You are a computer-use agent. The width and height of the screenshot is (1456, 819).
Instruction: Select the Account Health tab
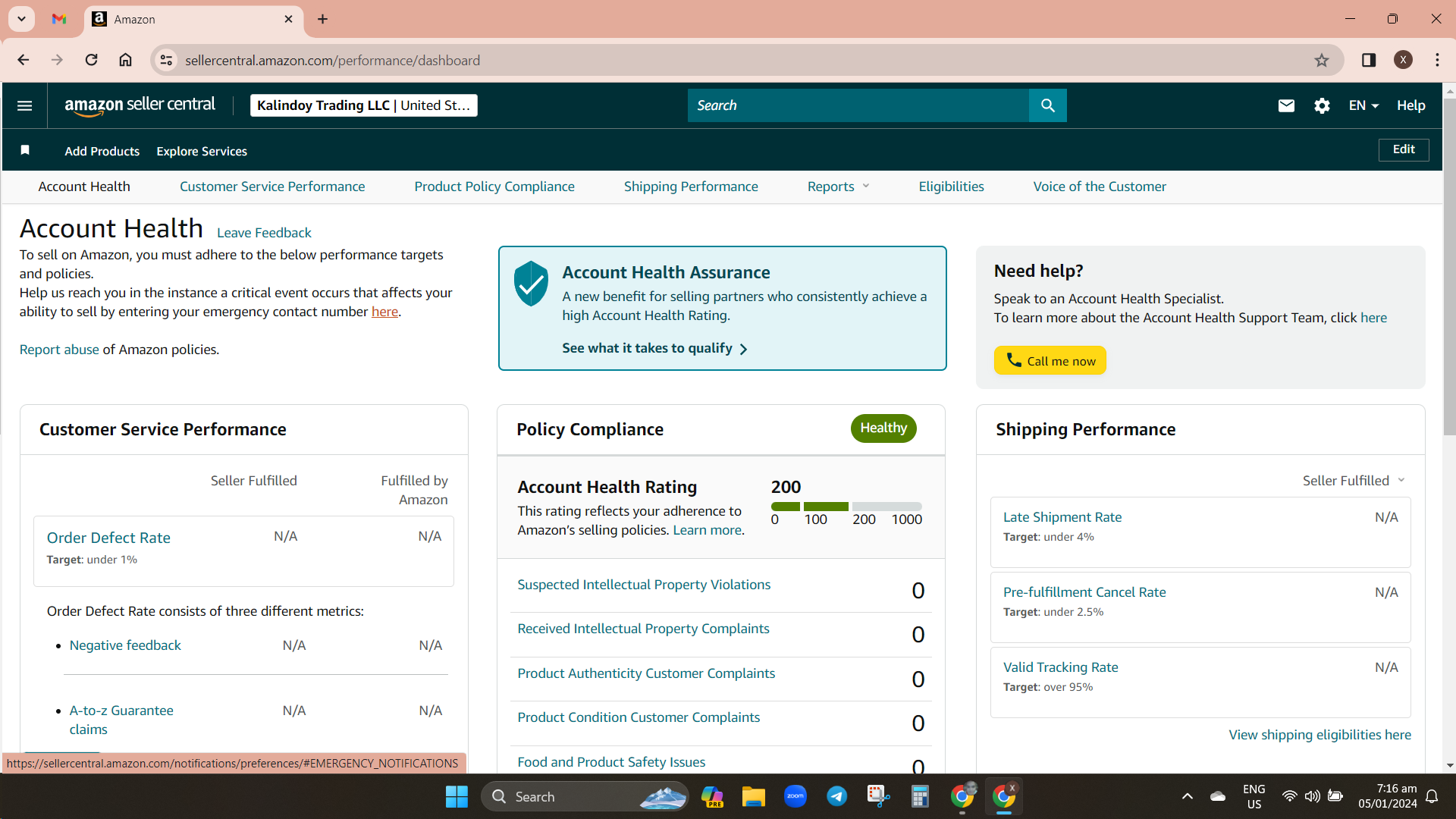pyautogui.click(x=84, y=187)
